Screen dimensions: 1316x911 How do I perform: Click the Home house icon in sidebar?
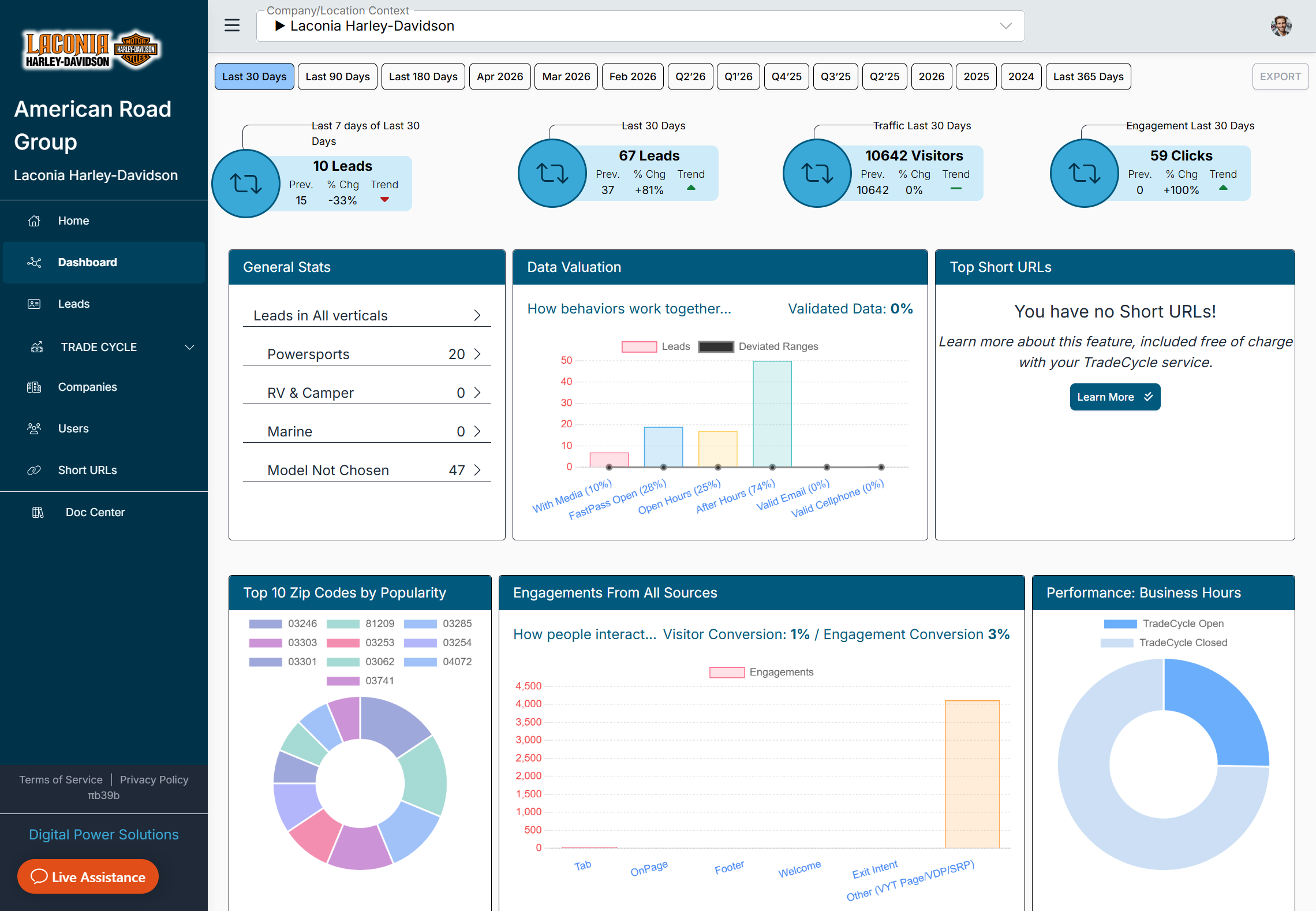click(34, 221)
